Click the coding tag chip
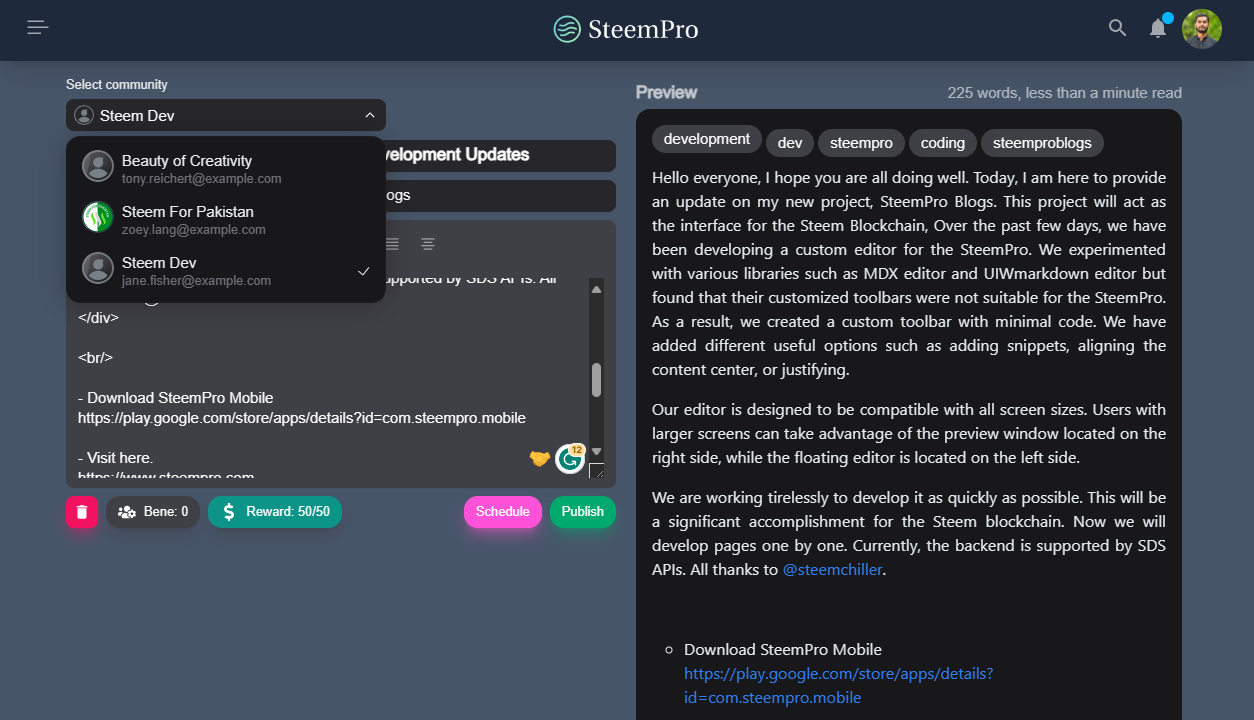The image size is (1254, 720). click(x=943, y=143)
